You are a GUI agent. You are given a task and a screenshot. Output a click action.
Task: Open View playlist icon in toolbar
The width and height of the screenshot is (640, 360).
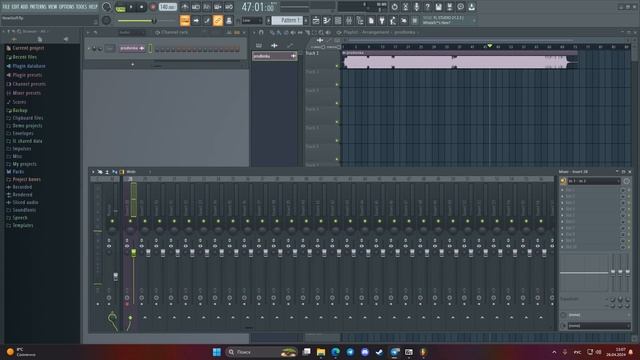tap(316, 20)
